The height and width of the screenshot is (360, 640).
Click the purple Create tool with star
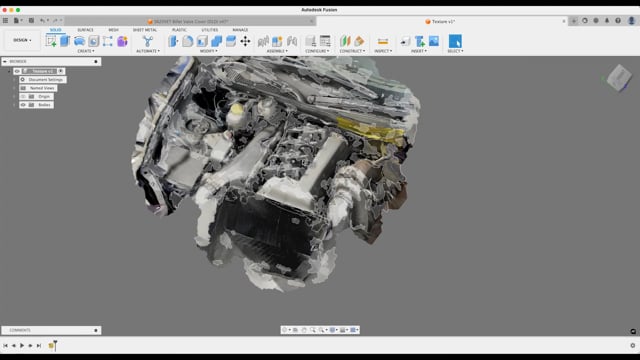point(122,41)
